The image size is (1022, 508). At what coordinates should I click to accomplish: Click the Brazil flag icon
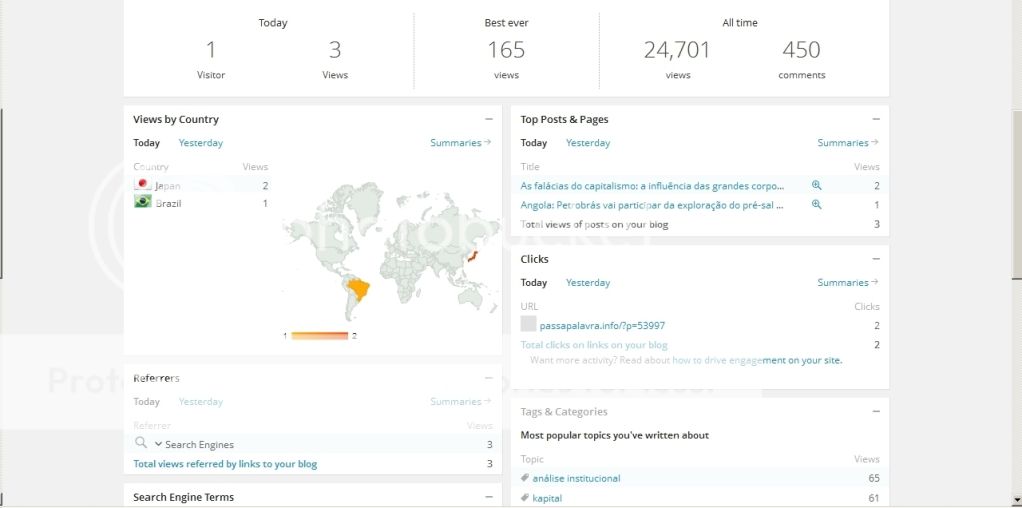[143, 203]
